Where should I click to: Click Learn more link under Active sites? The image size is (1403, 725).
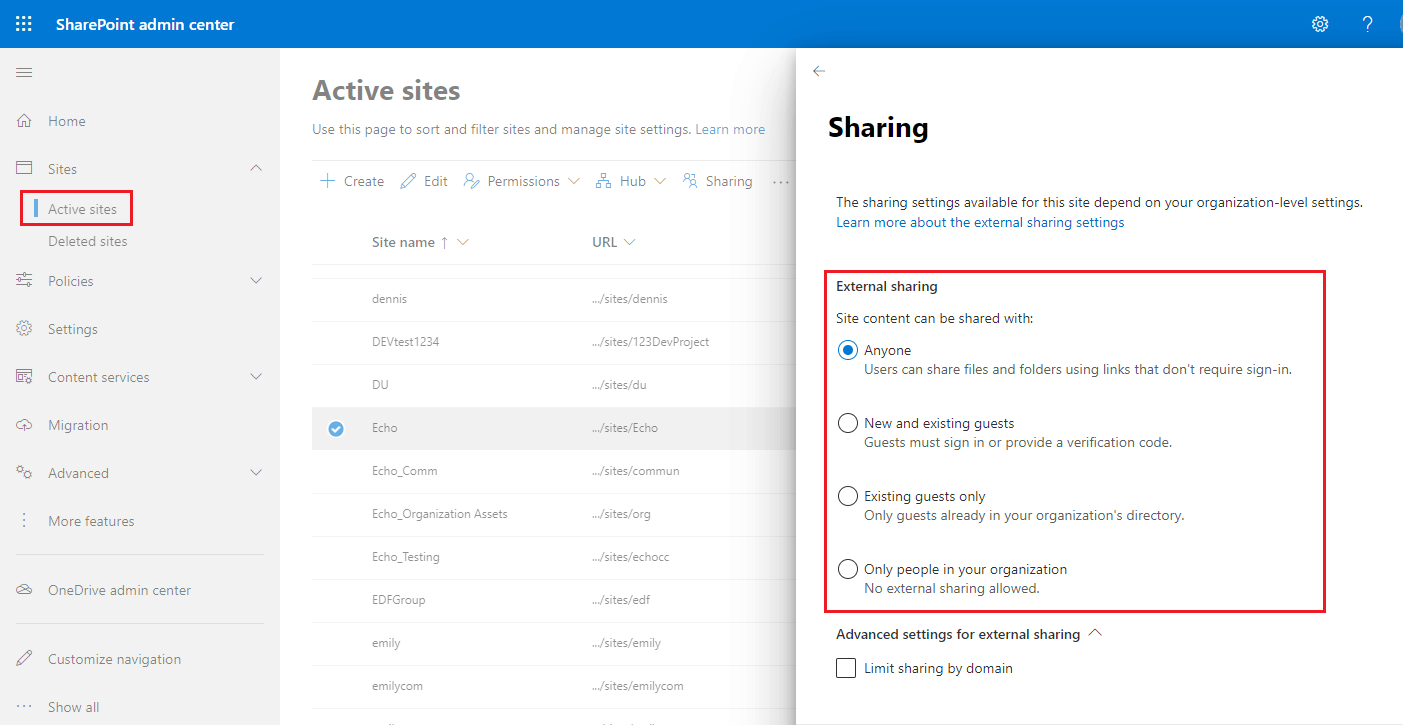pyautogui.click(x=730, y=129)
